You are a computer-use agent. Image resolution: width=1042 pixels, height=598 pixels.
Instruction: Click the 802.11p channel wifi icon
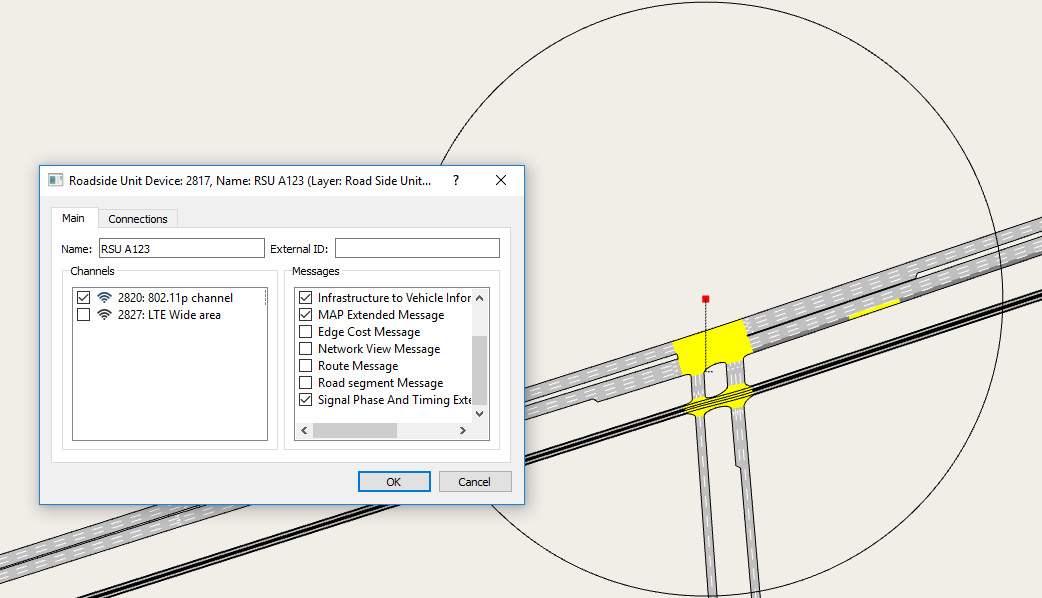[104, 298]
